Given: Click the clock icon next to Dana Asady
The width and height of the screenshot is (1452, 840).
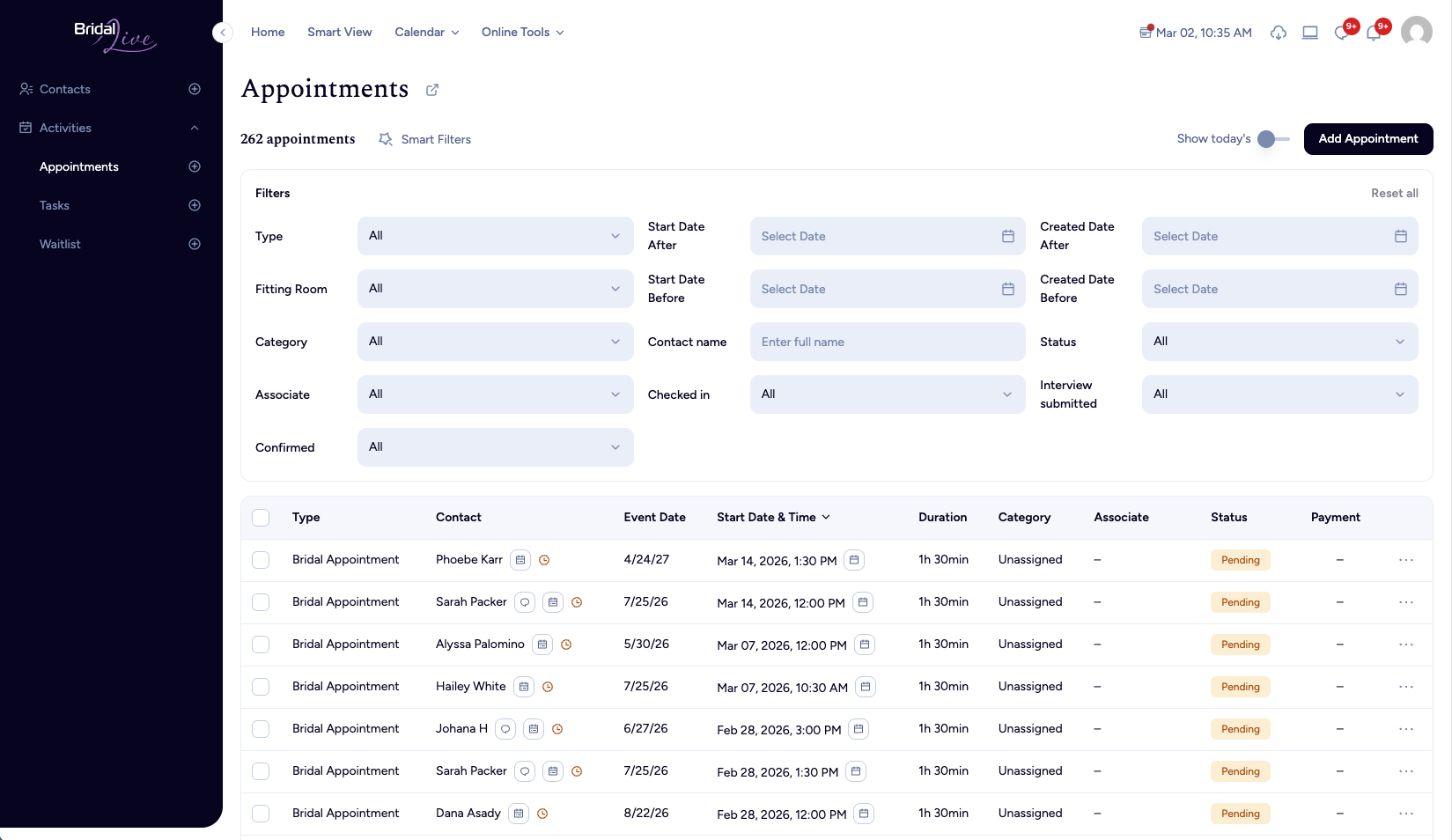Looking at the screenshot, I should (x=542, y=814).
